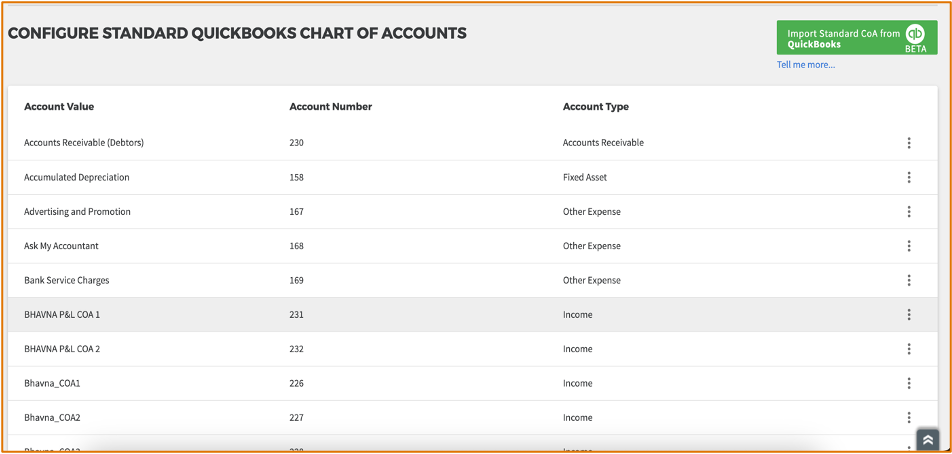Click Income type for Bhavna_COA1
Image resolution: width=952 pixels, height=454 pixels.
pos(577,384)
